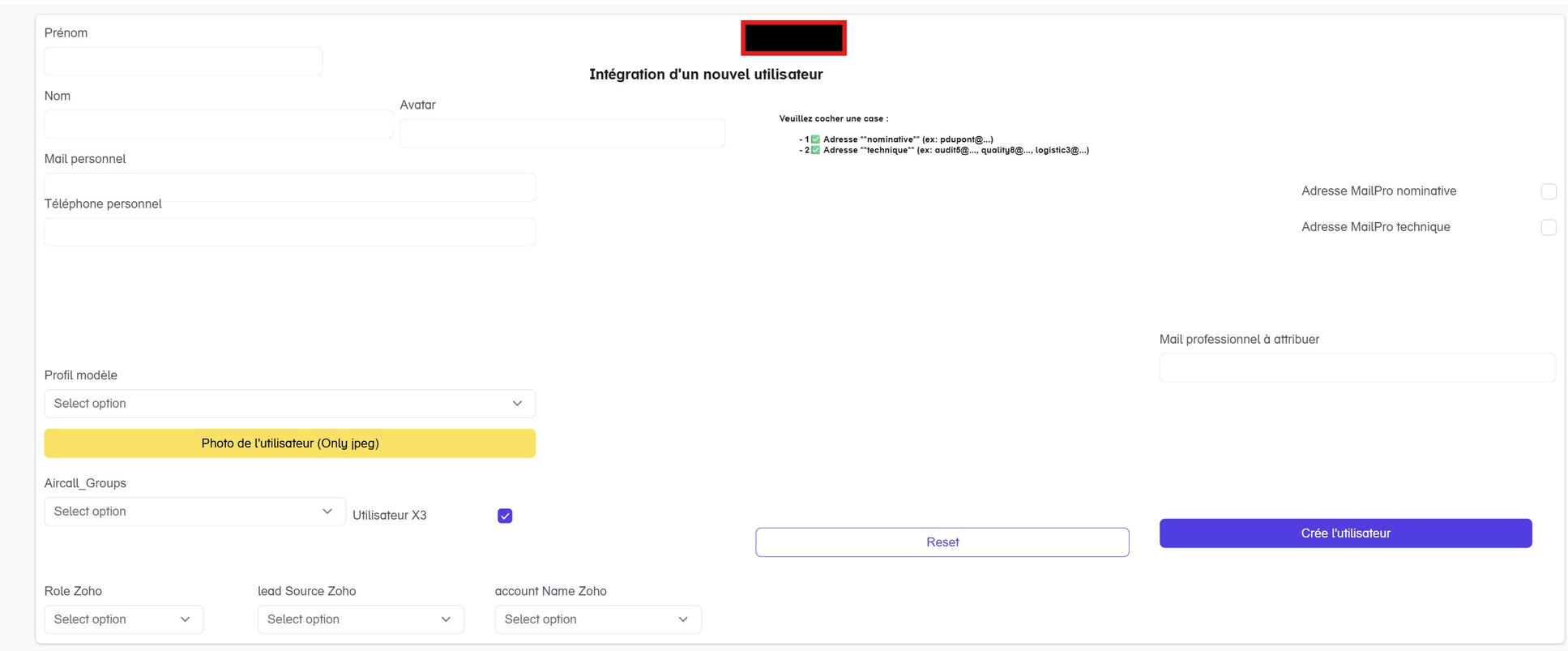The height and width of the screenshot is (651, 1568).
Task: Click the green check icon beside nominative example
Action: 815,139
